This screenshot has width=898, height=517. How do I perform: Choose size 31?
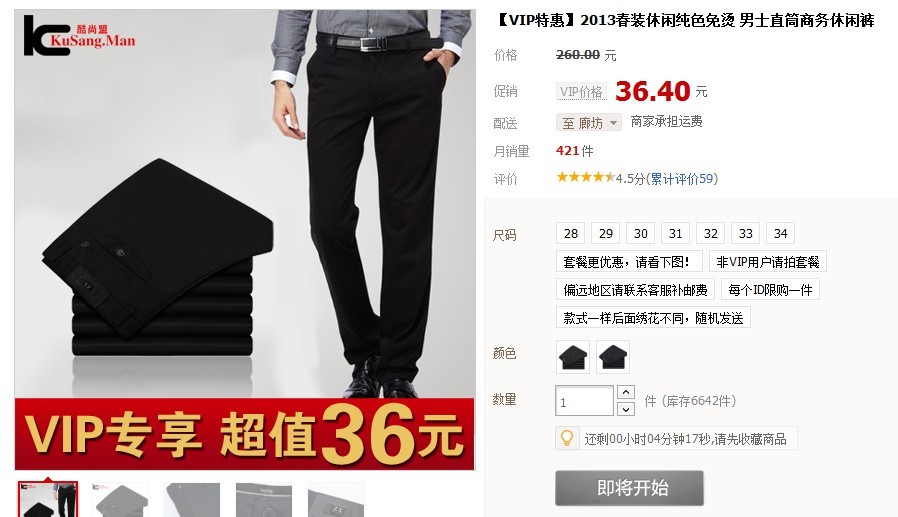click(676, 234)
